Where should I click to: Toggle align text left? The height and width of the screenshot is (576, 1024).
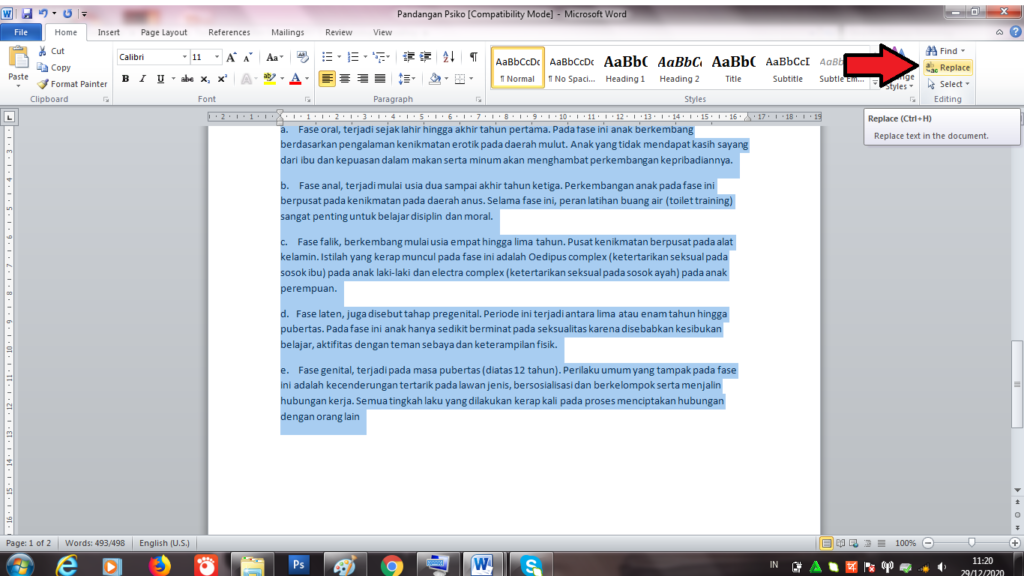click(x=327, y=79)
